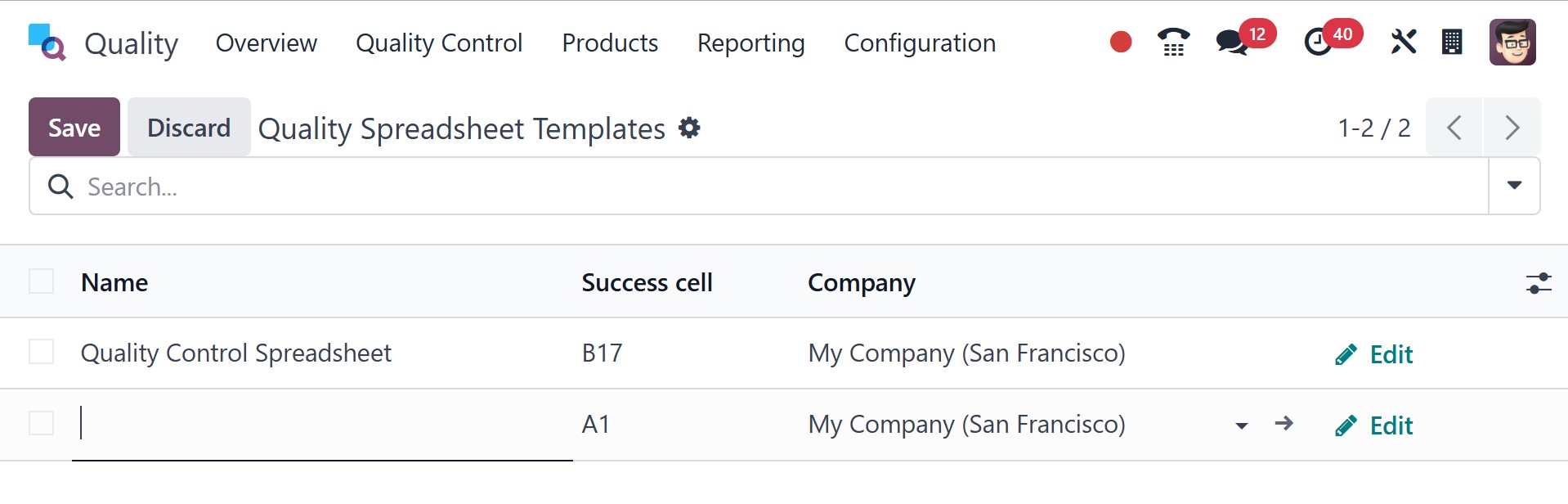Click the internal link arrow beside company
Screen dimensions: 1568x504
click(1284, 424)
